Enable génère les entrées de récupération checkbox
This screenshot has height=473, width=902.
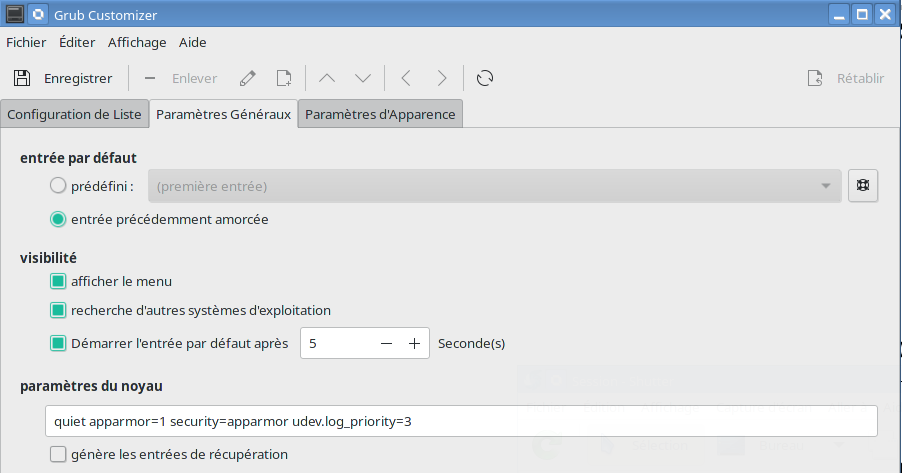pos(58,454)
